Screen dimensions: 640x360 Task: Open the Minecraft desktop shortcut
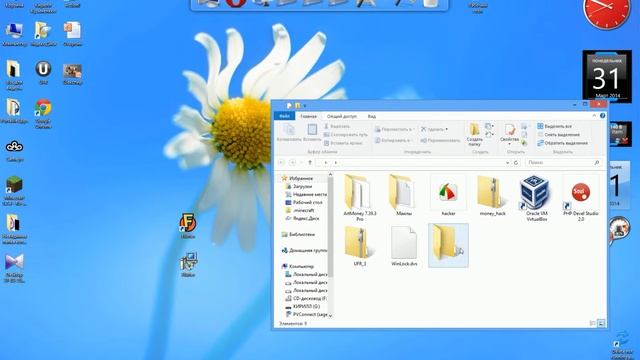coord(14,191)
